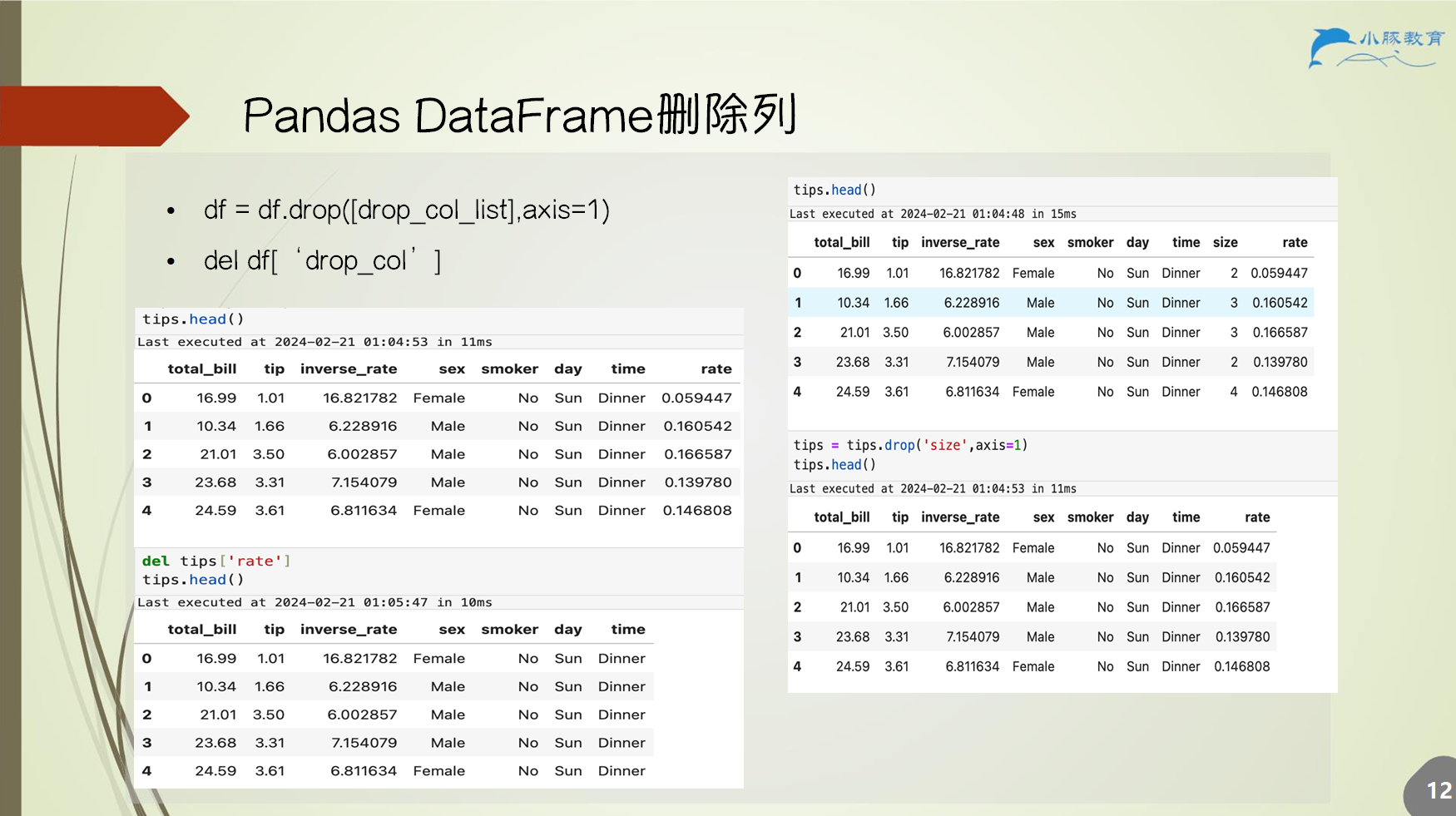Screen dimensions: 1456x816
Task: Click "tips.head()" line under the tips.drop code
Action: pos(834,465)
